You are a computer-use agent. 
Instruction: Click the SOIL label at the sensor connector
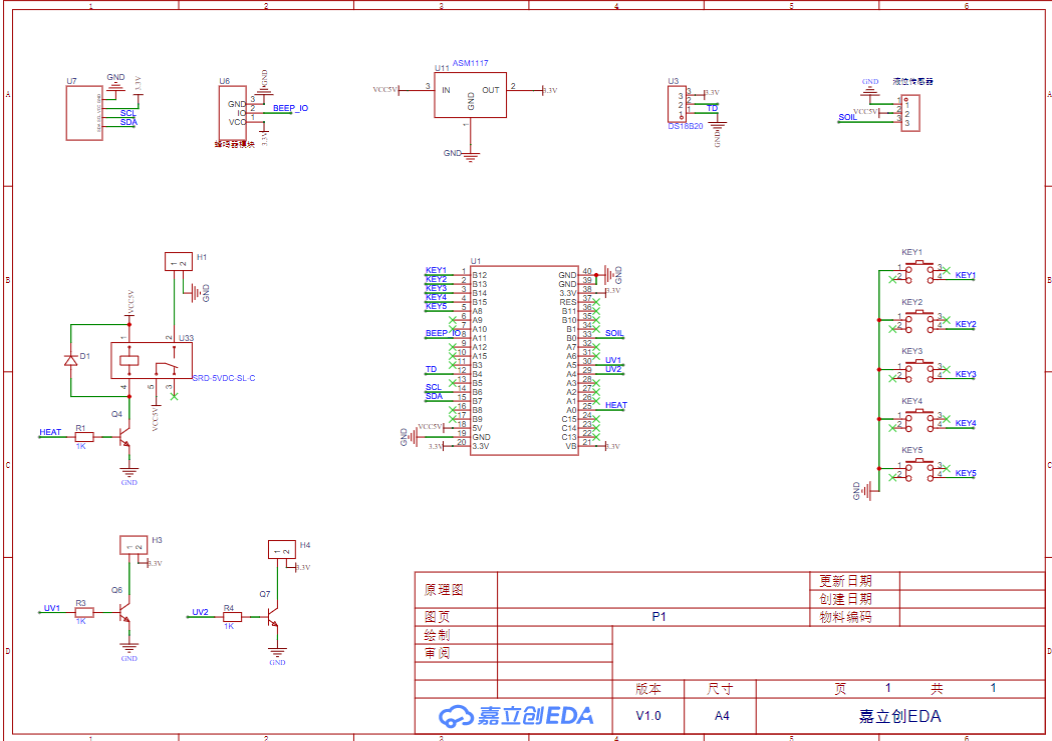click(847, 117)
